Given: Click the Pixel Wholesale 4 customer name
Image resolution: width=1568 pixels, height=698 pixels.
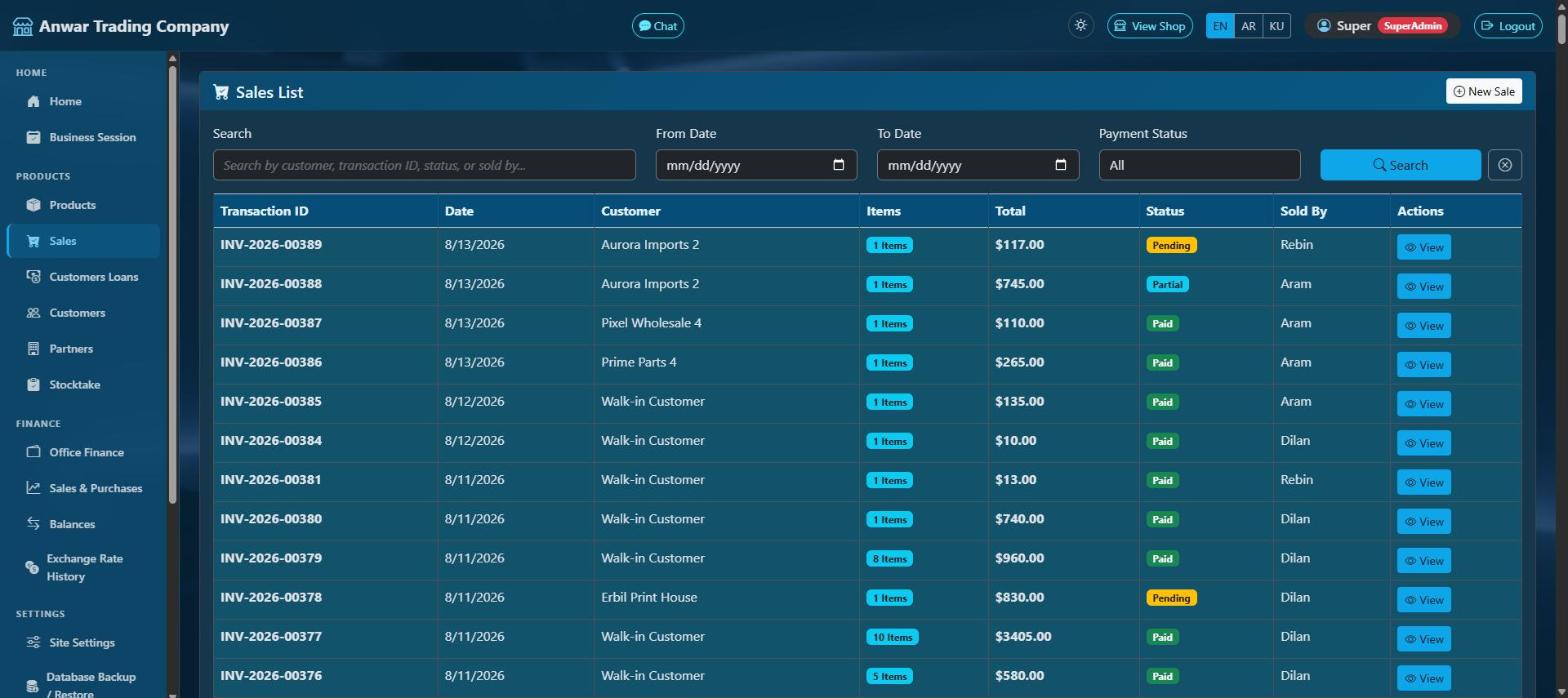Looking at the screenshot, I should coord(651,323).
